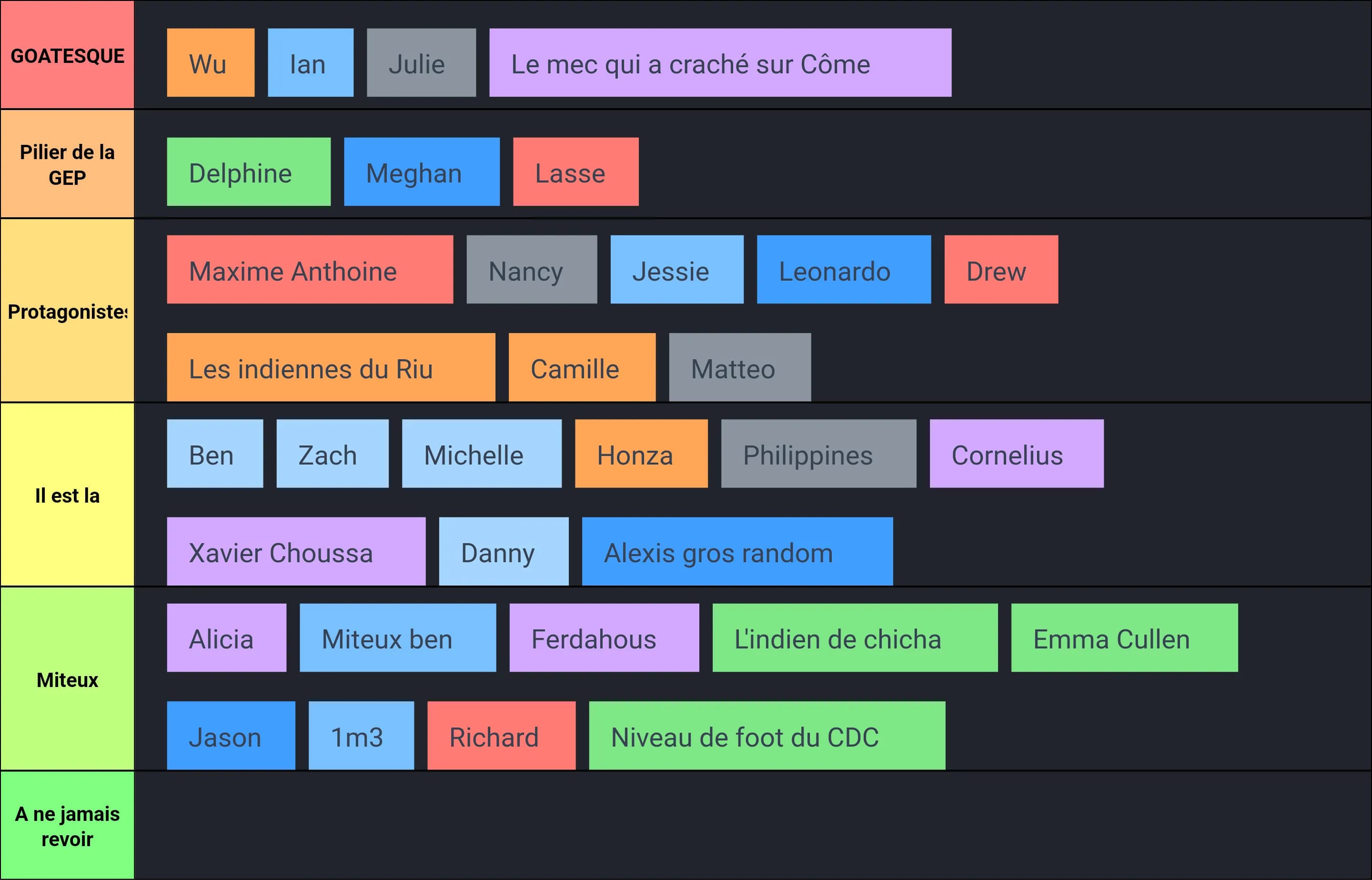
Task: Click the 'A ne jamais revoir' tier label
Action: 67,825
